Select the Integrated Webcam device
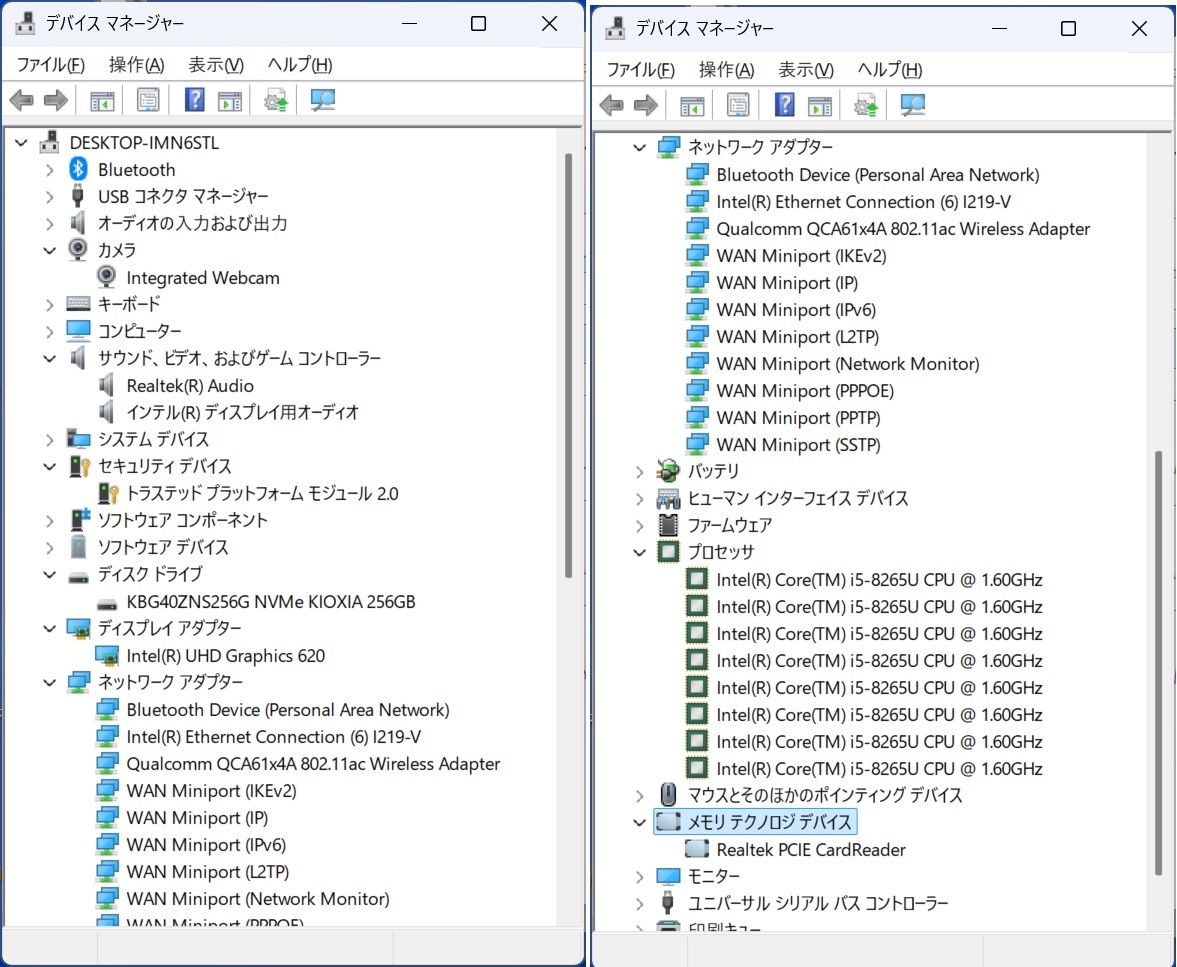The image size is (1177, 967). [x=202, y=278]
